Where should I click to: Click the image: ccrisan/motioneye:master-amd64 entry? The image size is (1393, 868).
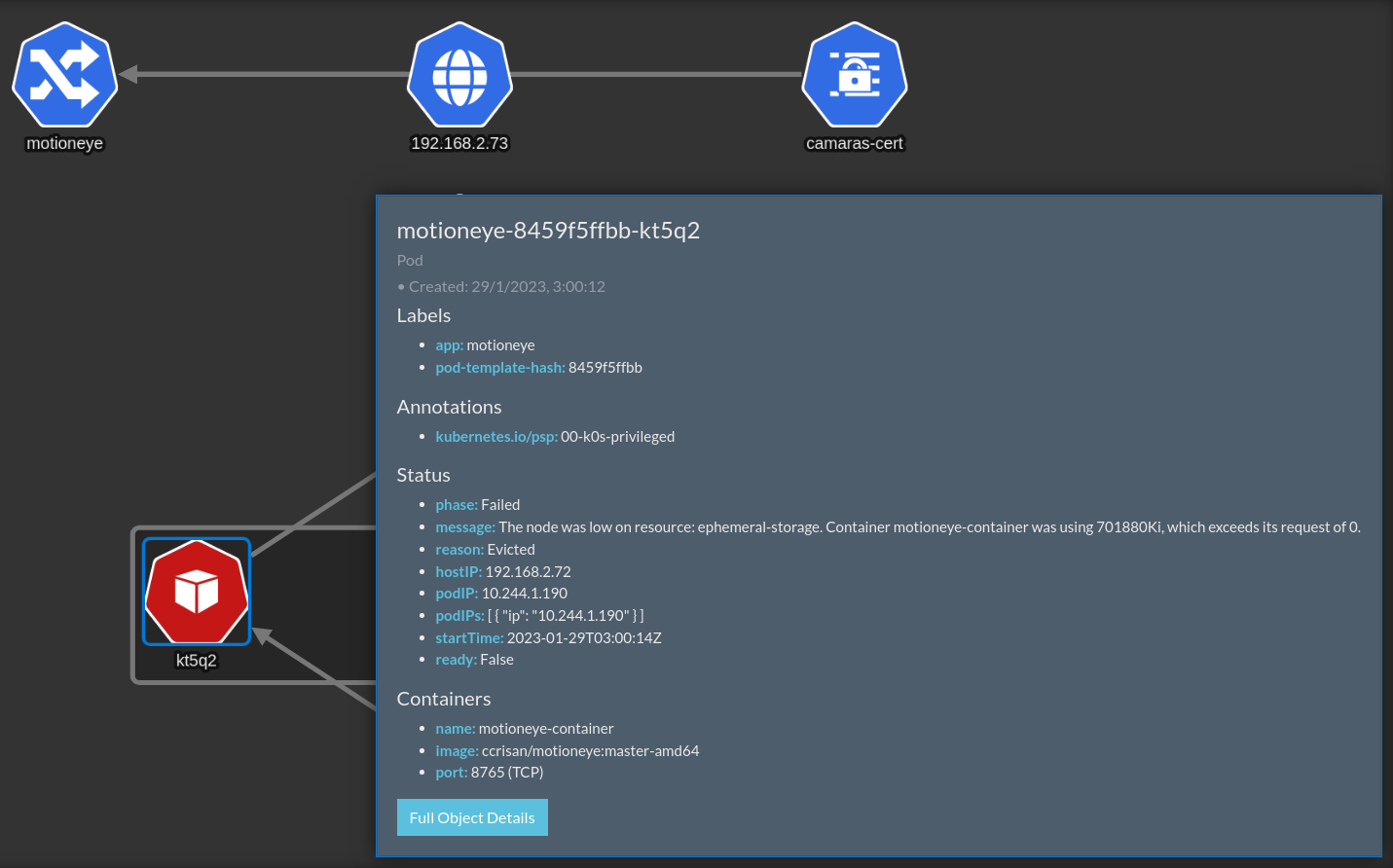click(567, 751)
